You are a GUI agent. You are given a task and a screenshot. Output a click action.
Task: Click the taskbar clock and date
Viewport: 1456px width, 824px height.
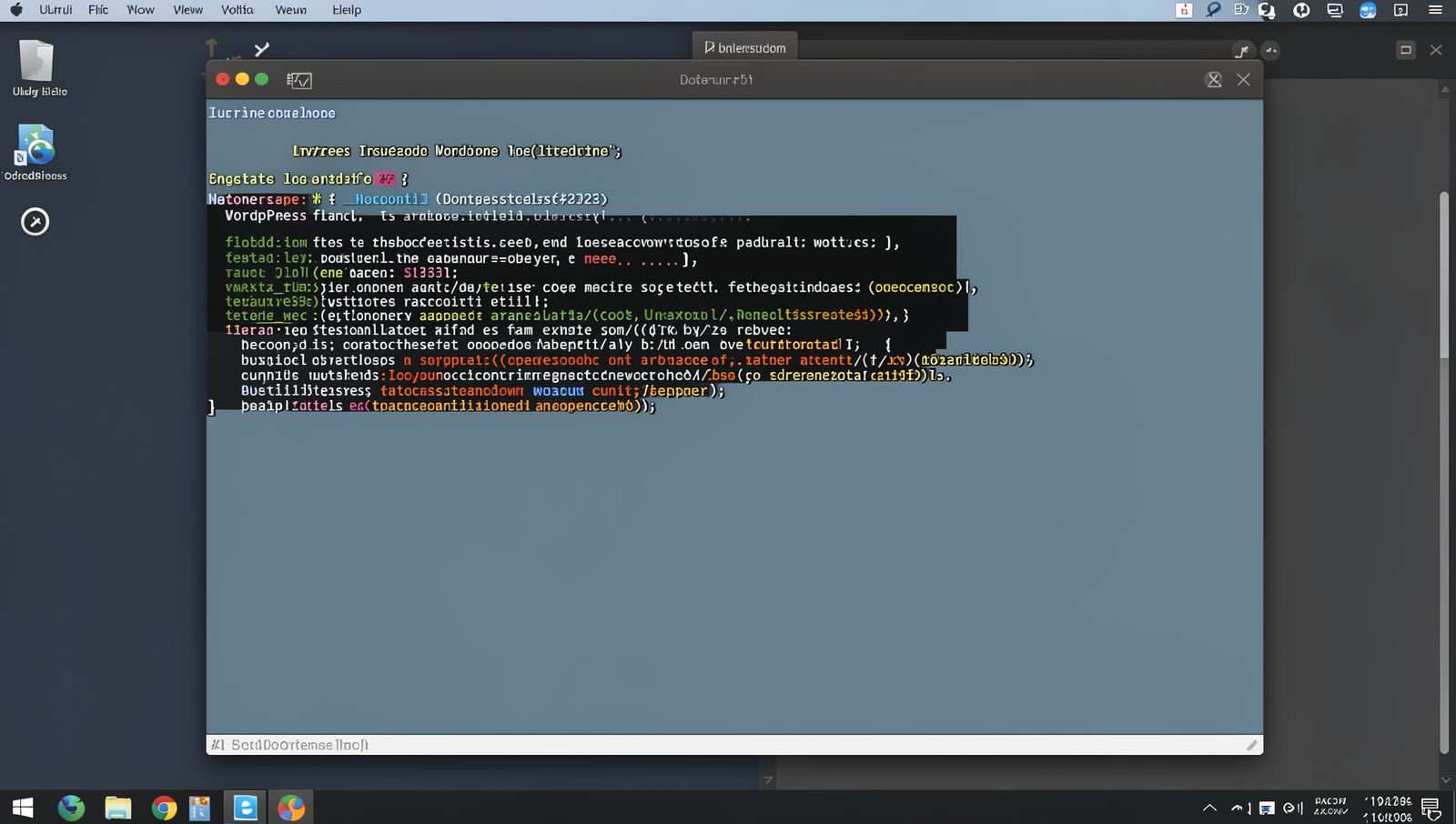coord(1388,809)
